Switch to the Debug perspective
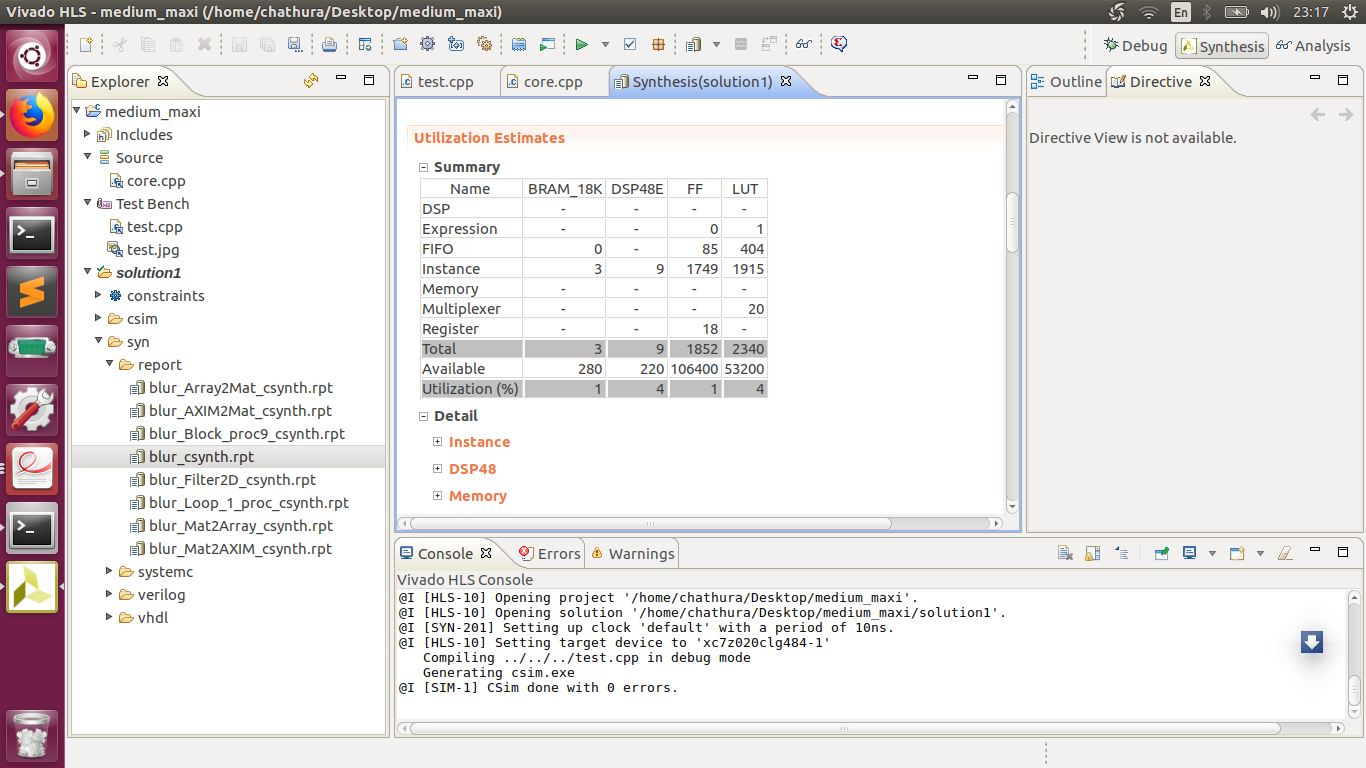1366x768 pixels. pyautogui.click(x=1135, y=46)
